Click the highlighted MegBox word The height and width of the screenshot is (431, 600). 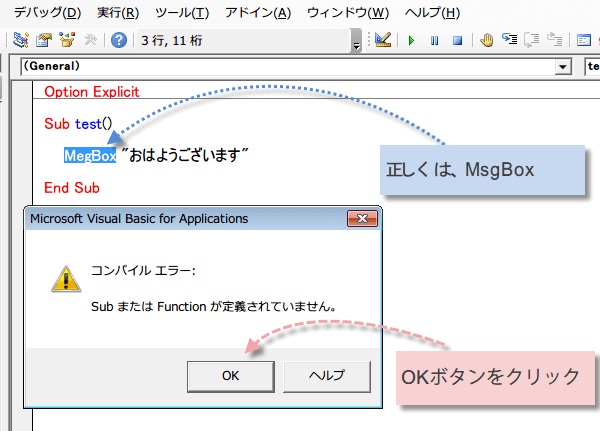coord(90,155)
